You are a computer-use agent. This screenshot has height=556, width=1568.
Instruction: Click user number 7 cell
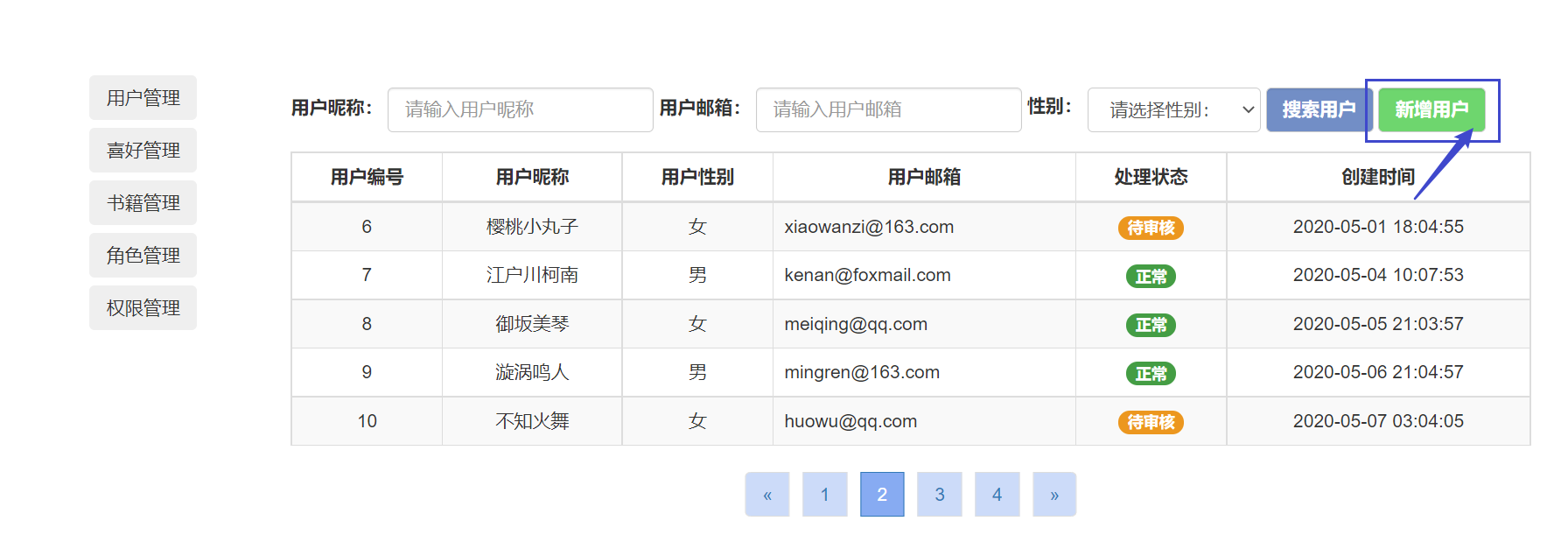(x=367, y=275)
